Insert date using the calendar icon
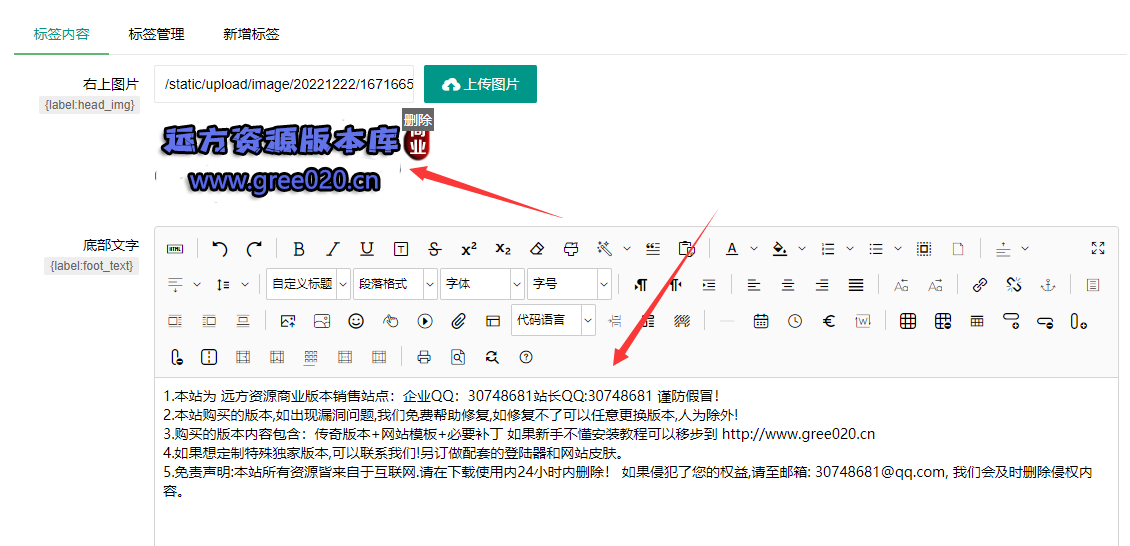Screen dimensions: 1130x546 pos(761,321)
